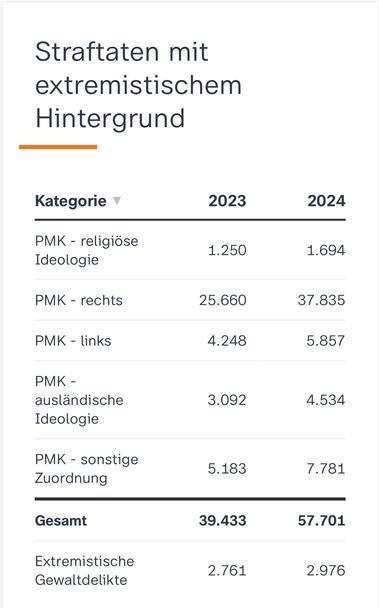The height and width of the screenshot is (608, 379).
Task: Click the 2024 column header
Action: click(326, 201)
